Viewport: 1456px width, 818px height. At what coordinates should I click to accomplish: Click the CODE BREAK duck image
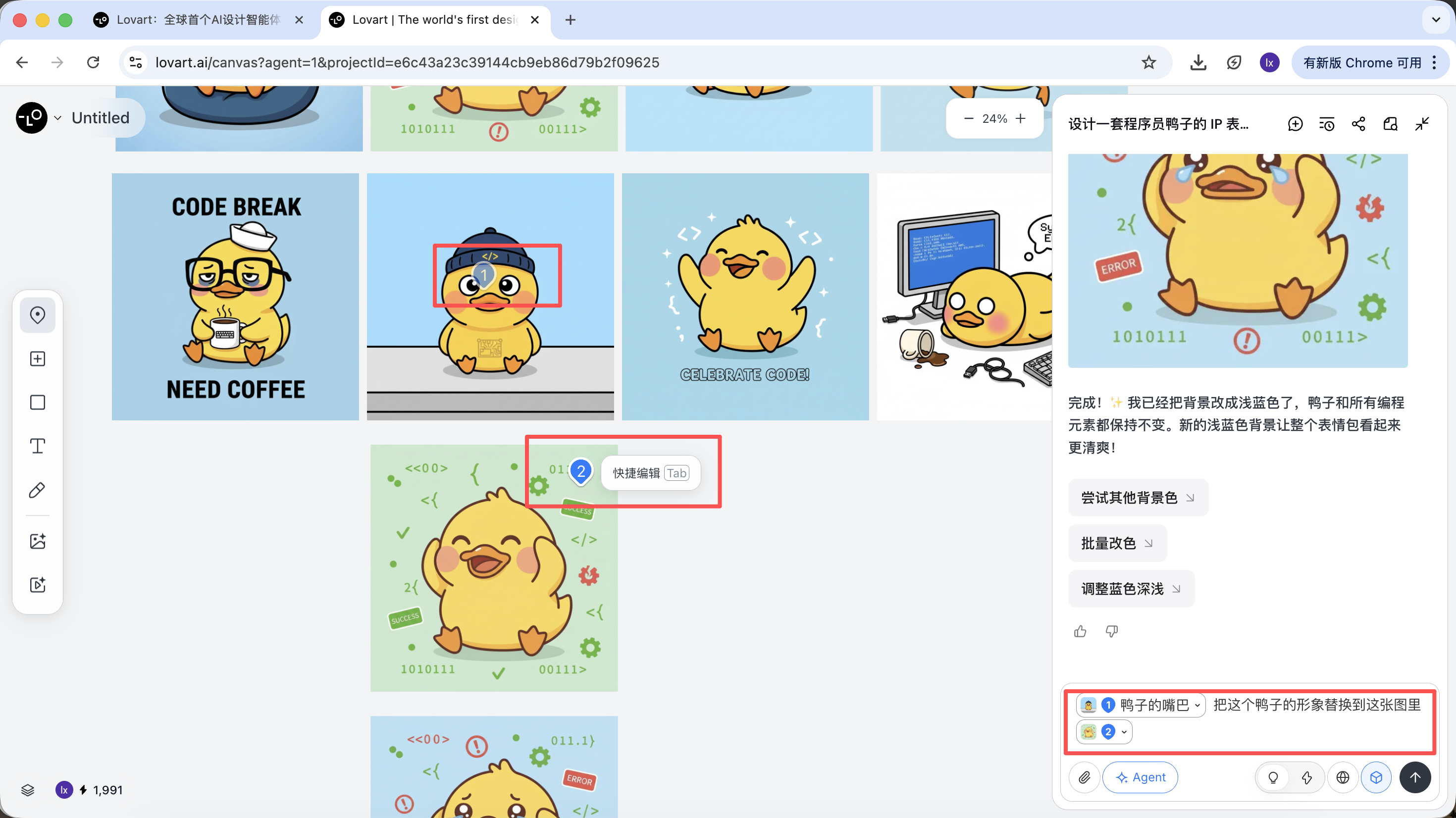tap(235, 297)
